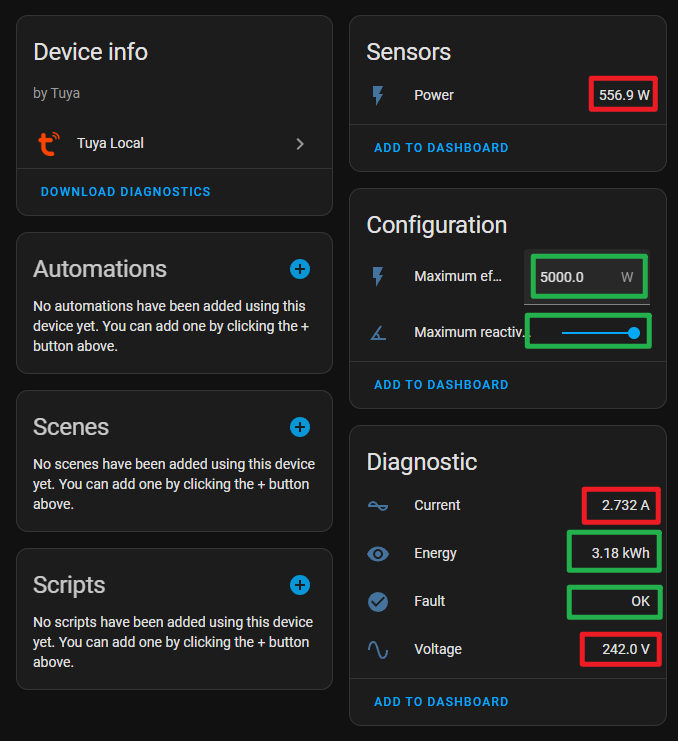Click the Energy eye icon
This screenshot has width=678, height=741.
378,554
